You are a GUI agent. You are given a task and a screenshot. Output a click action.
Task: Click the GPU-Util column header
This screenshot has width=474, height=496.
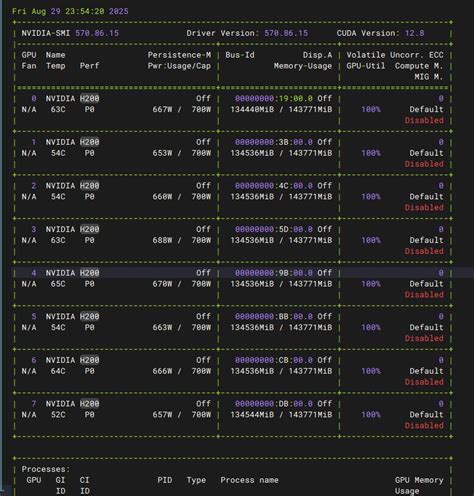366,66
